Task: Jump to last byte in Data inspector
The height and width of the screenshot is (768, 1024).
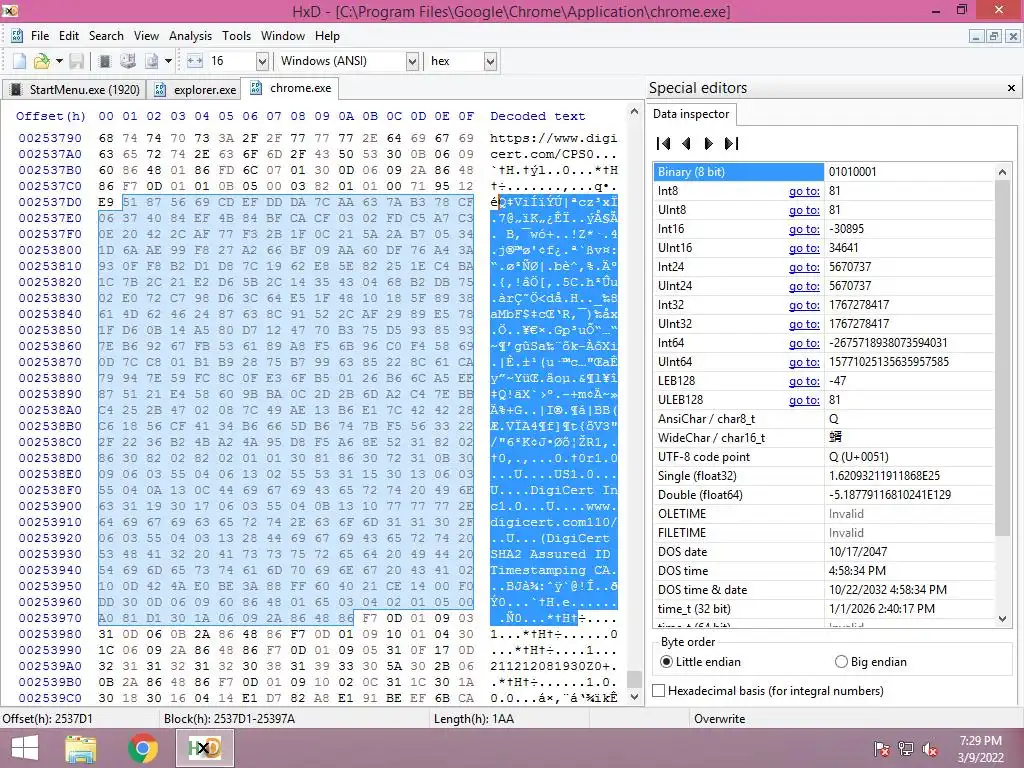Action: [731, 144]
